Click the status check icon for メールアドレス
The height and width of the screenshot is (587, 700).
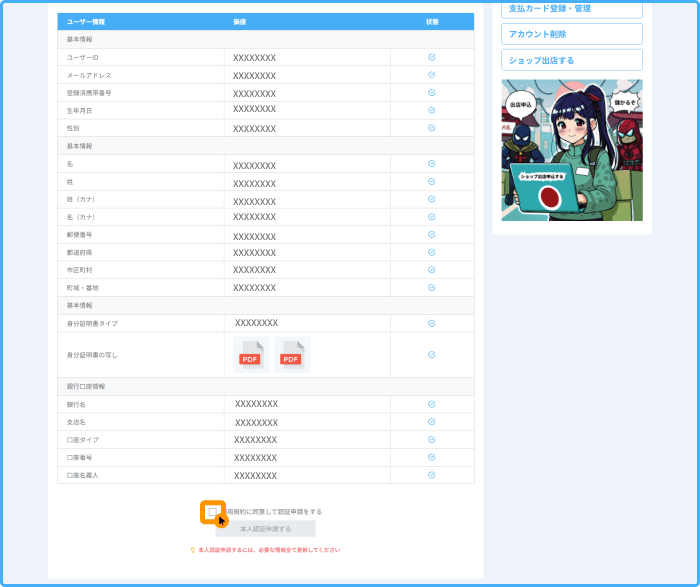click(432, 75)
